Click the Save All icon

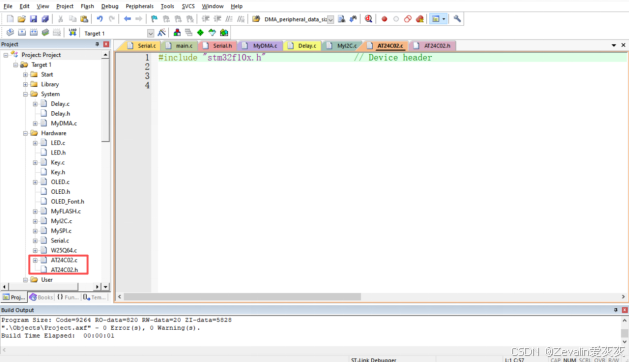click(x=45, y=19)
